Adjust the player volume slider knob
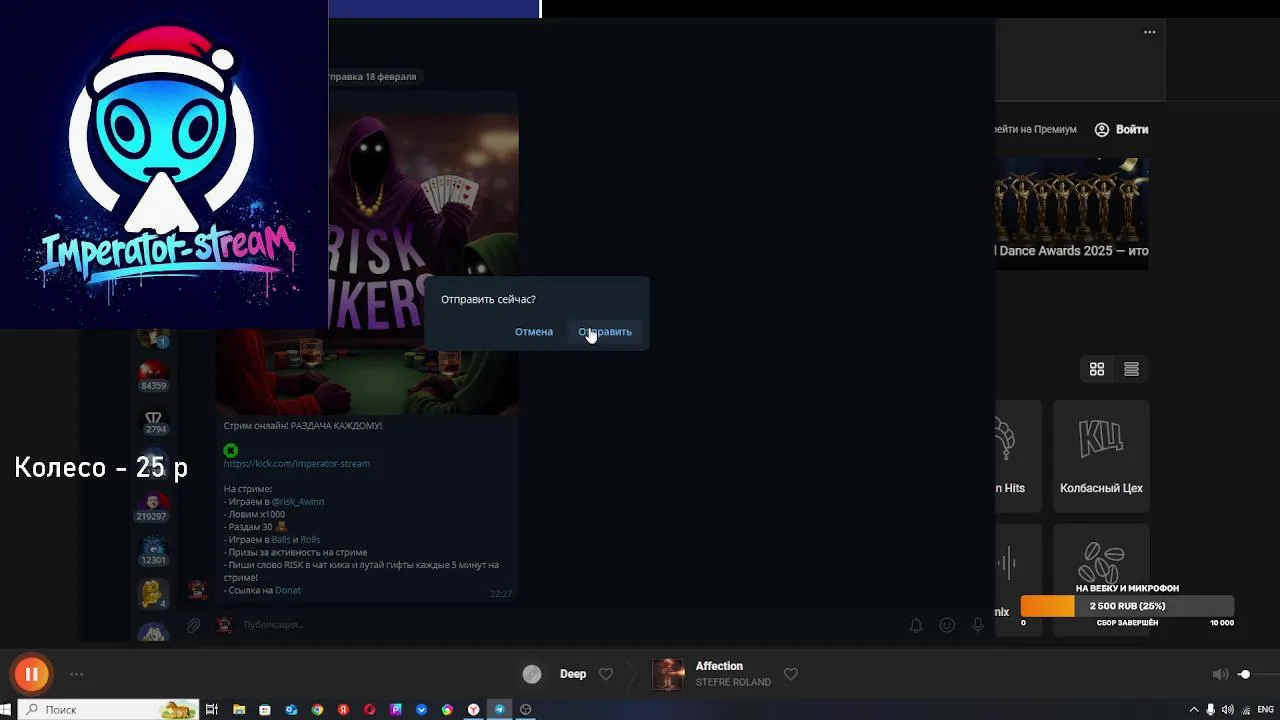The width and height of the screenshot is (1280, 720). click(x=1244, y=674)
